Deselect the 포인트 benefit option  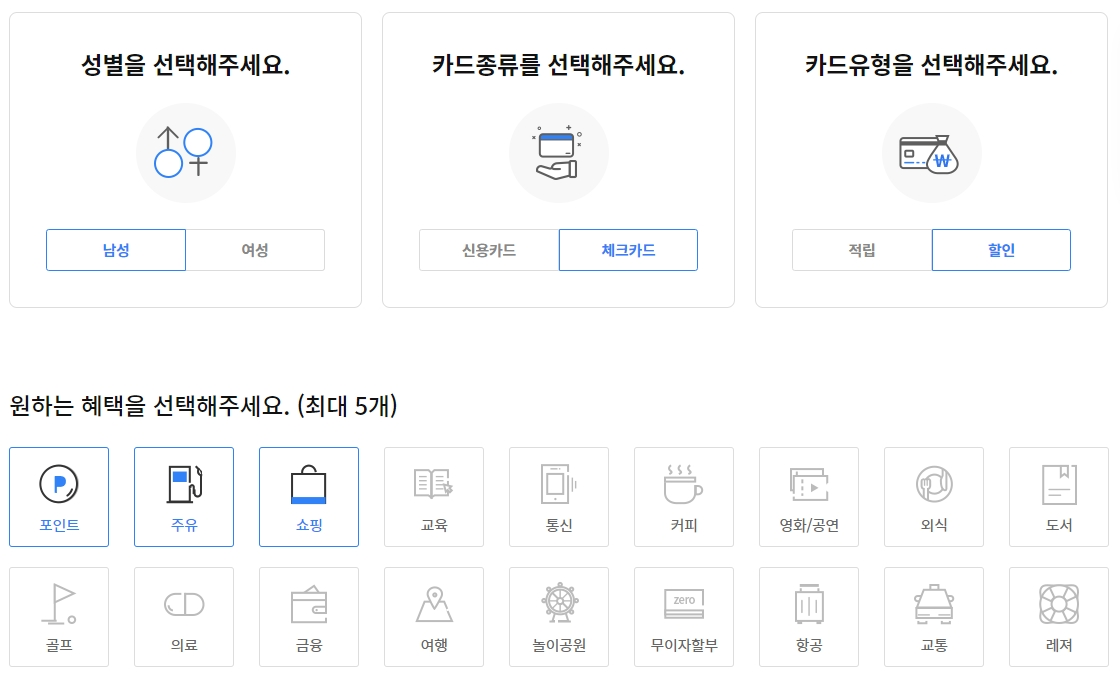tap(59, 497)
